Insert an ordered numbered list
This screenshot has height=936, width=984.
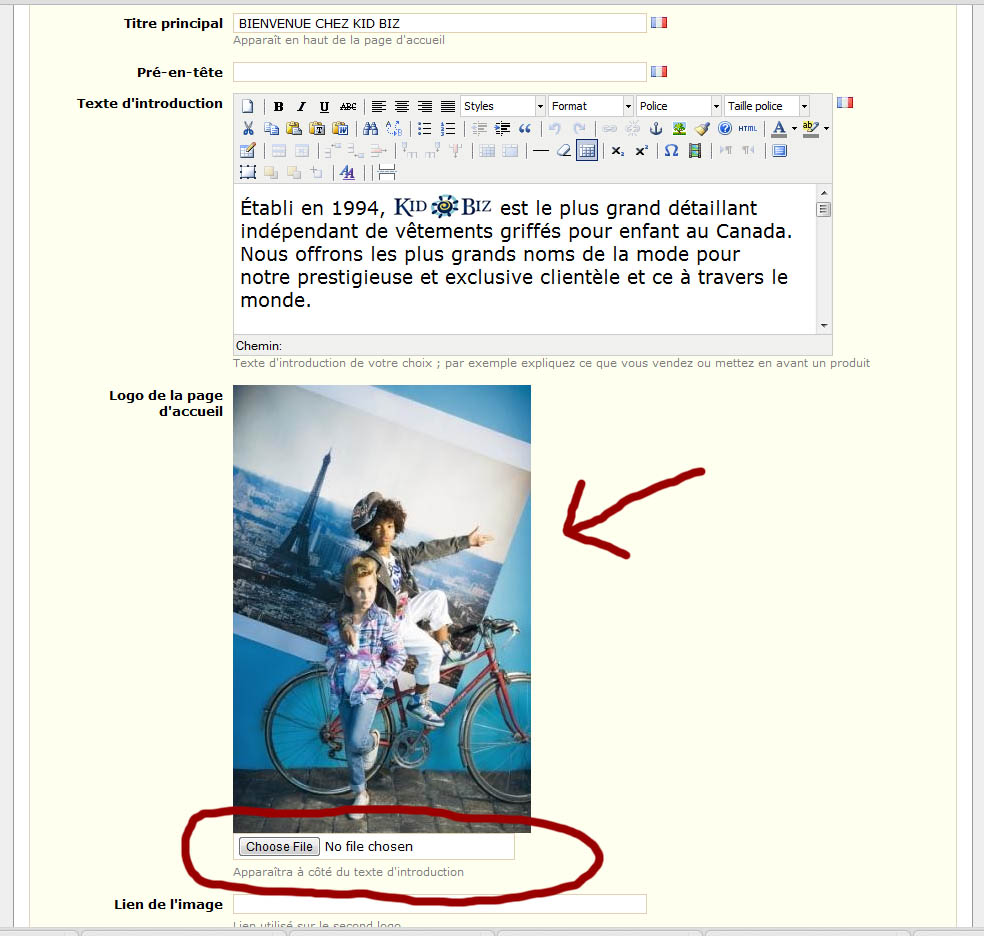click(447, 129)
